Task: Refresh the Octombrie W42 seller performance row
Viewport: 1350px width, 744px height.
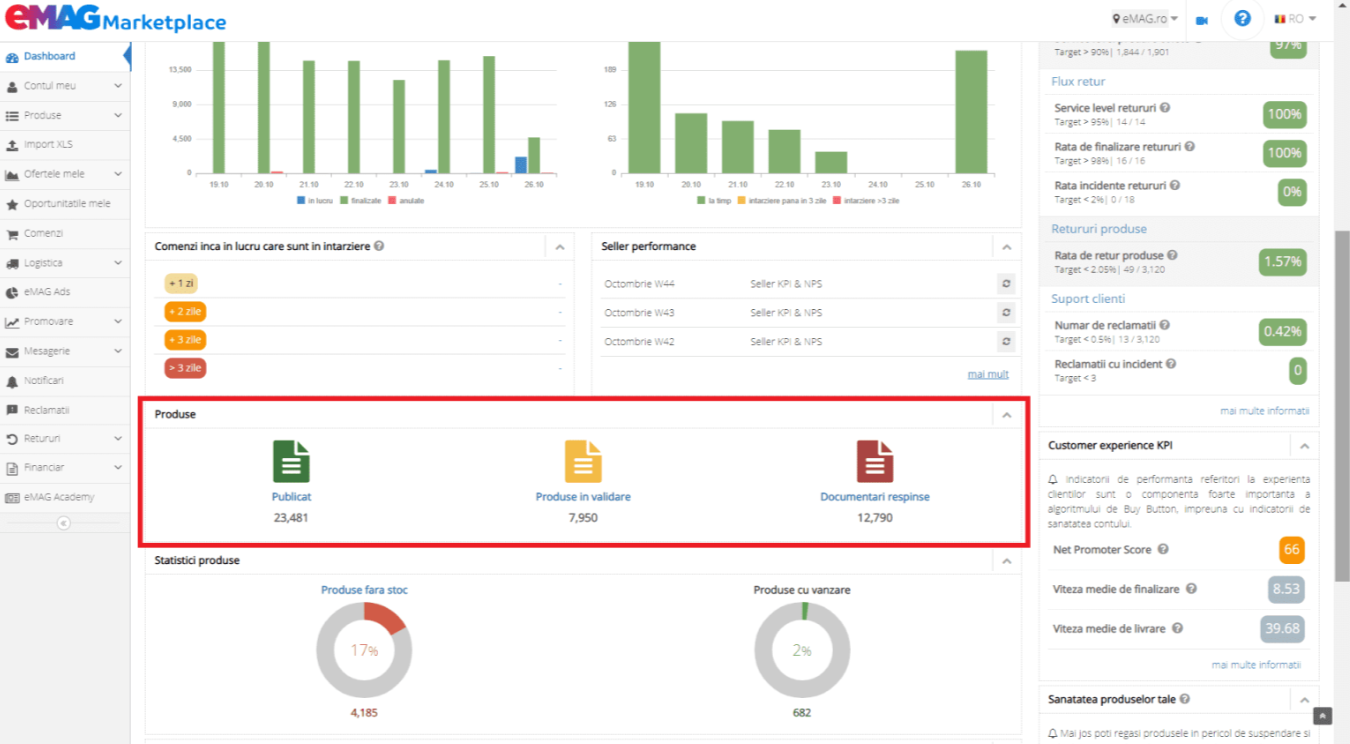Action: [x=1006, y=342]
